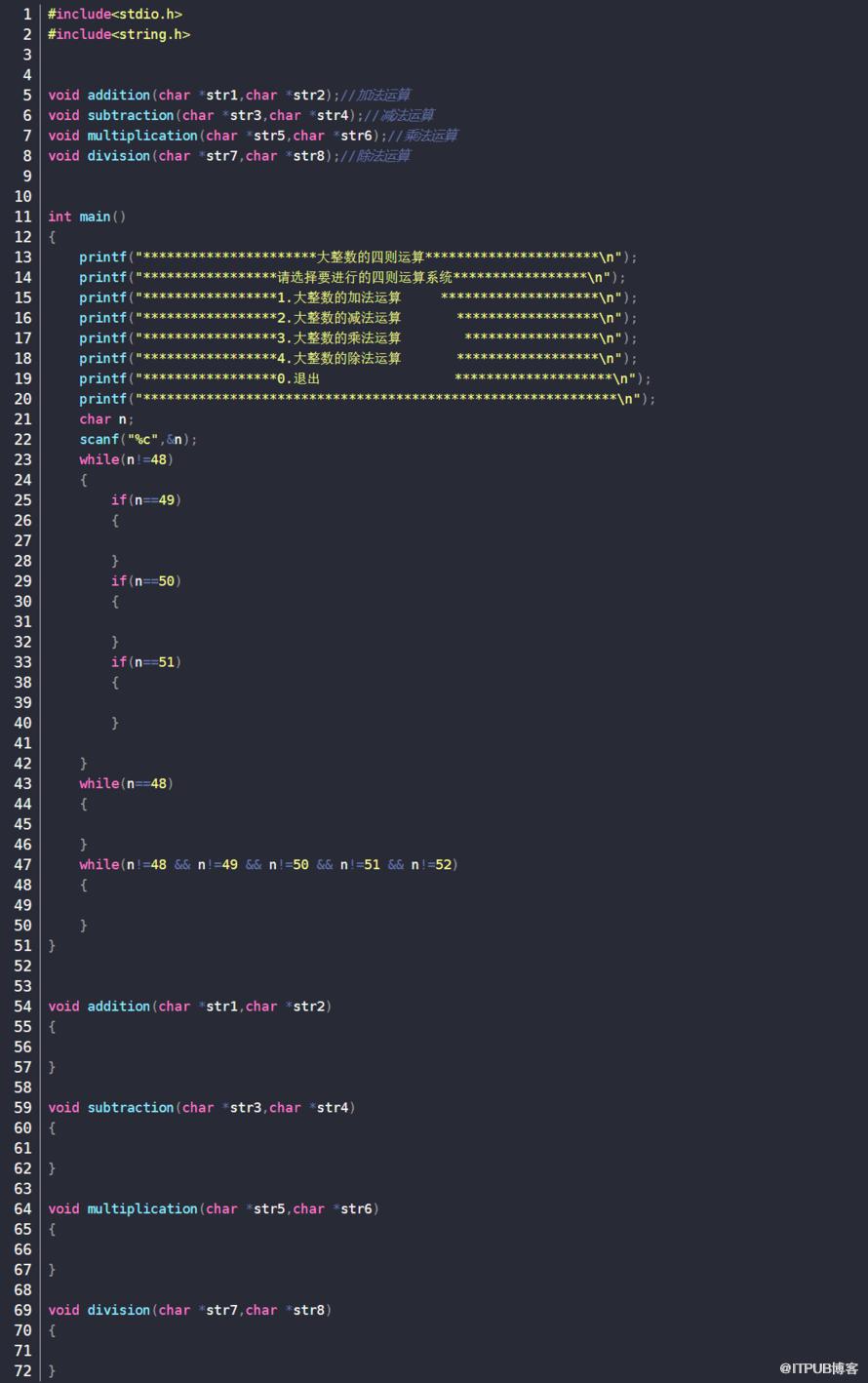Click the '请选择要进行的四则运算系统' prompt text
The width and height of the screenshot is (868, 1383).
coord(366,278)
